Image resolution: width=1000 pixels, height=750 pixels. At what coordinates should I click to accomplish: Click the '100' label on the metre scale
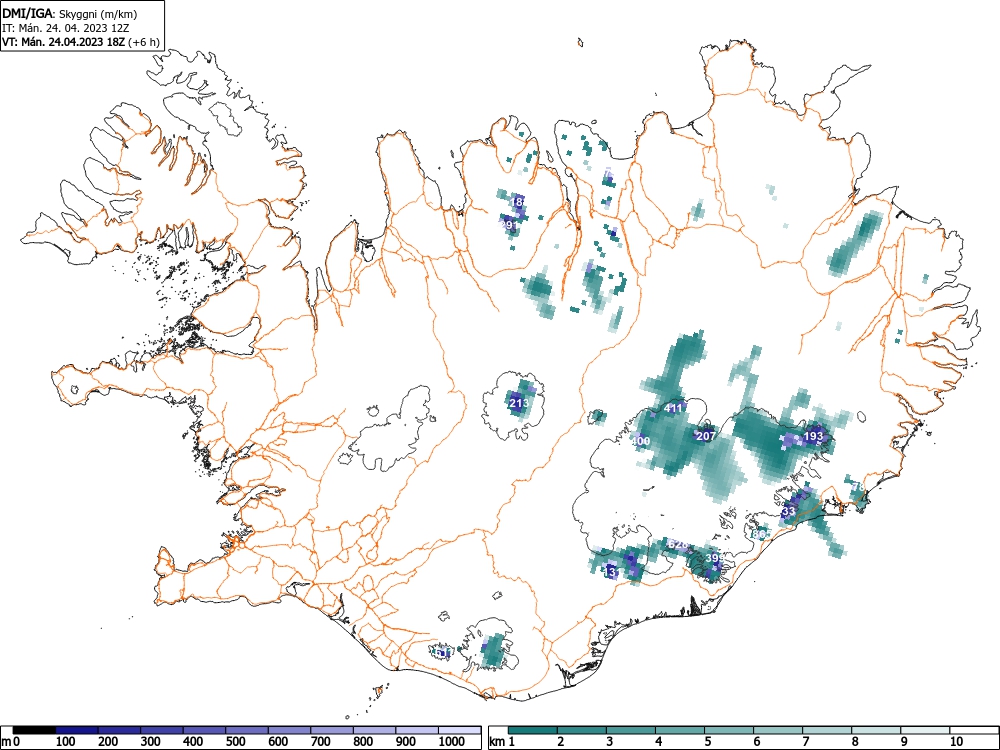(x=66, y=742)
